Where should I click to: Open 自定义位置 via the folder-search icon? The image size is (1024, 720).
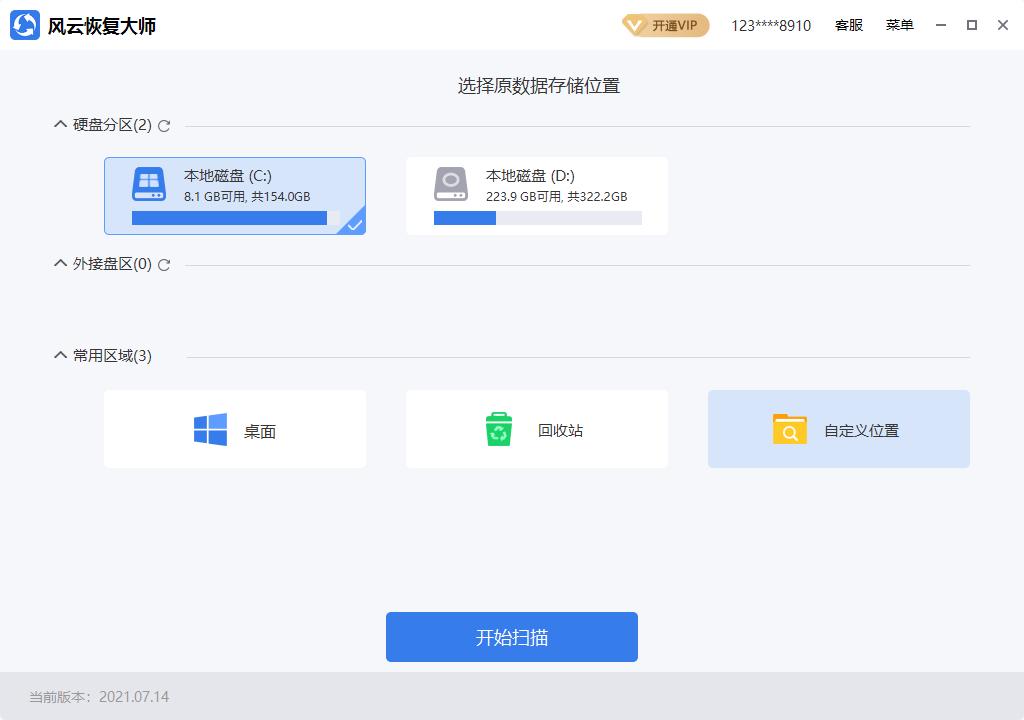tap(789, 428)
